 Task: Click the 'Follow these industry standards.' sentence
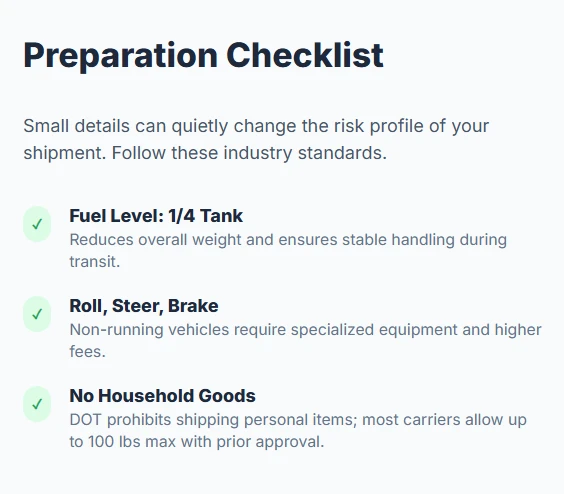click(249, 153)
